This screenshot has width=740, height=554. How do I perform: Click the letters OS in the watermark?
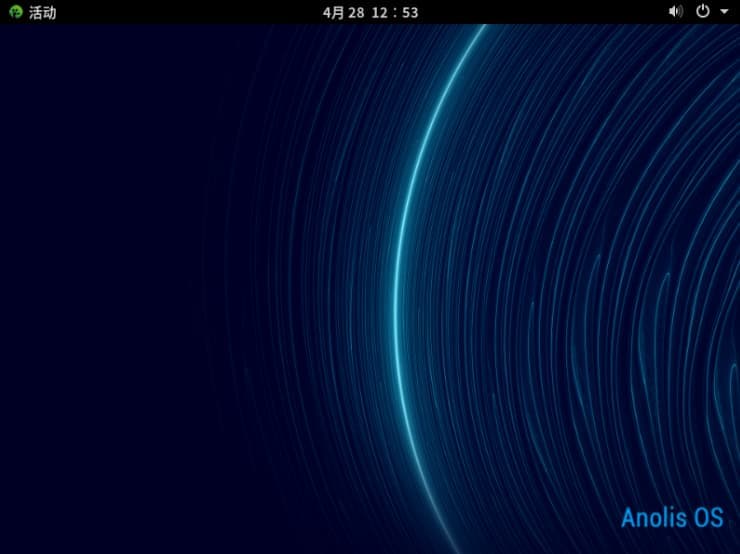709,518
